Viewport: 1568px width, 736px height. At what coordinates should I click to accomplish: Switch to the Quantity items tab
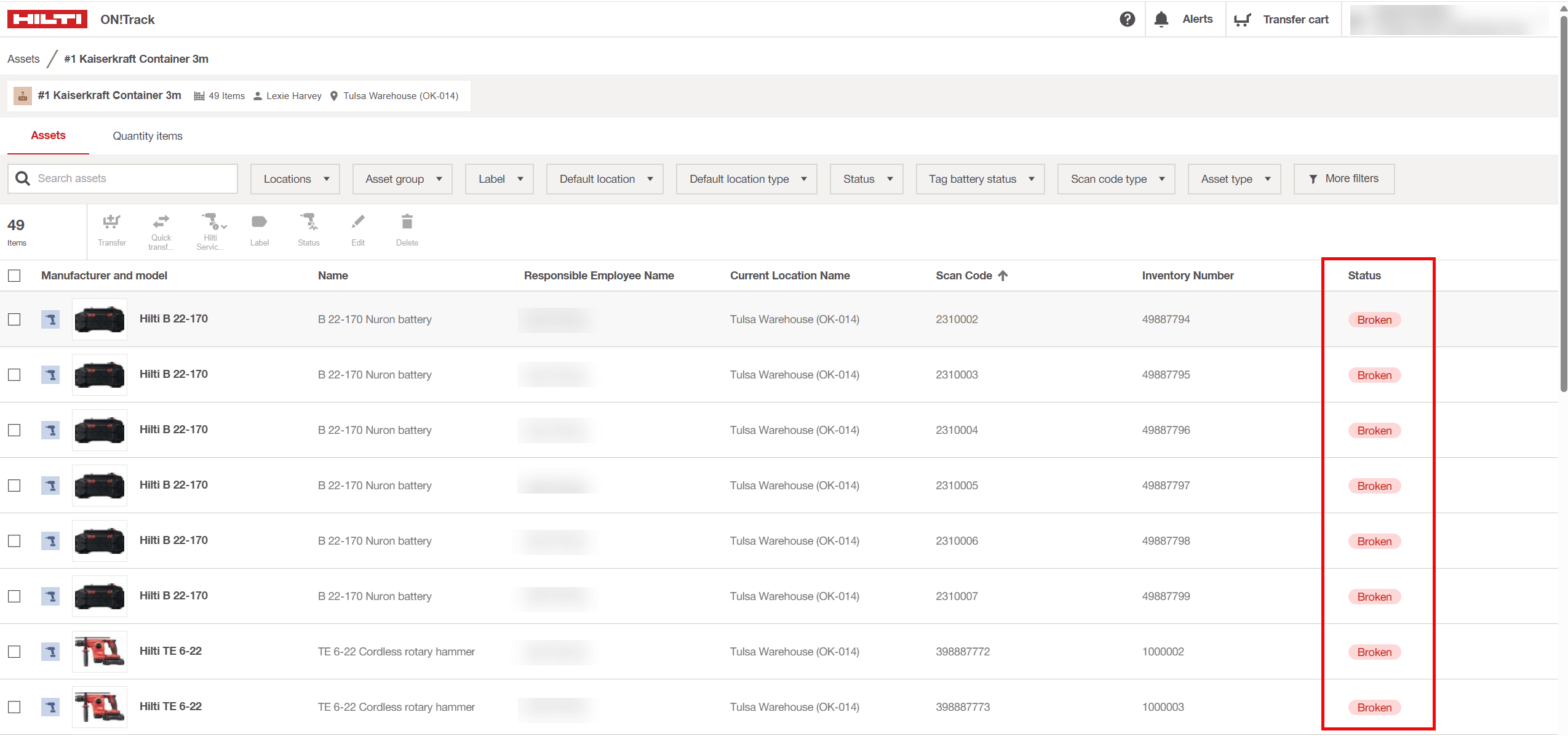[148, 136]
